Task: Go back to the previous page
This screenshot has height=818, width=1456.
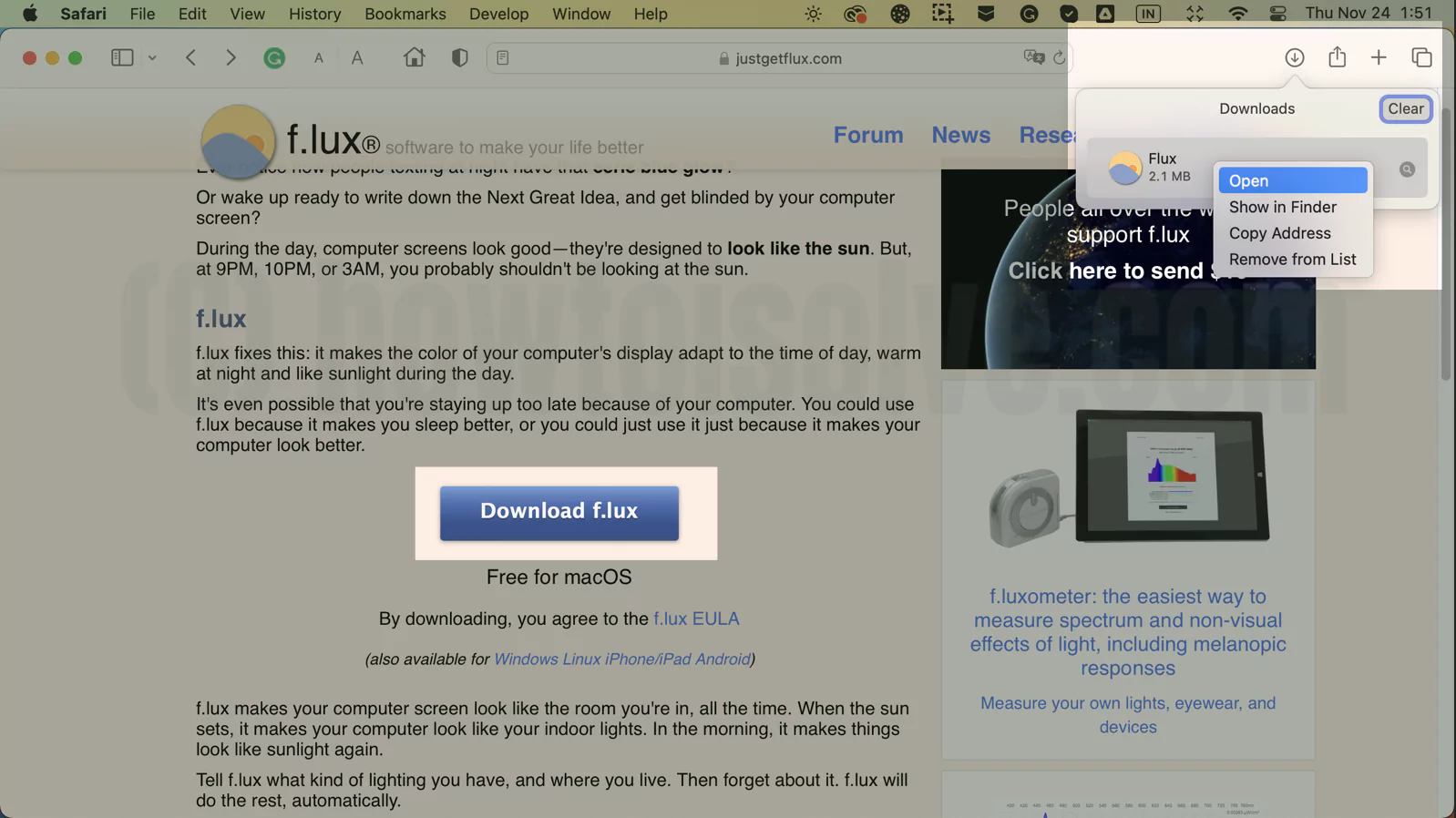Action: point(190,57)
